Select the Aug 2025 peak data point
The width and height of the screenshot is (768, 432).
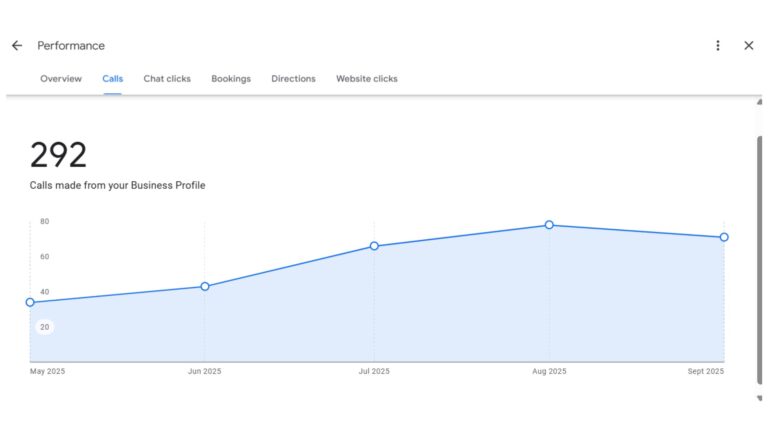tap(549, 225)
